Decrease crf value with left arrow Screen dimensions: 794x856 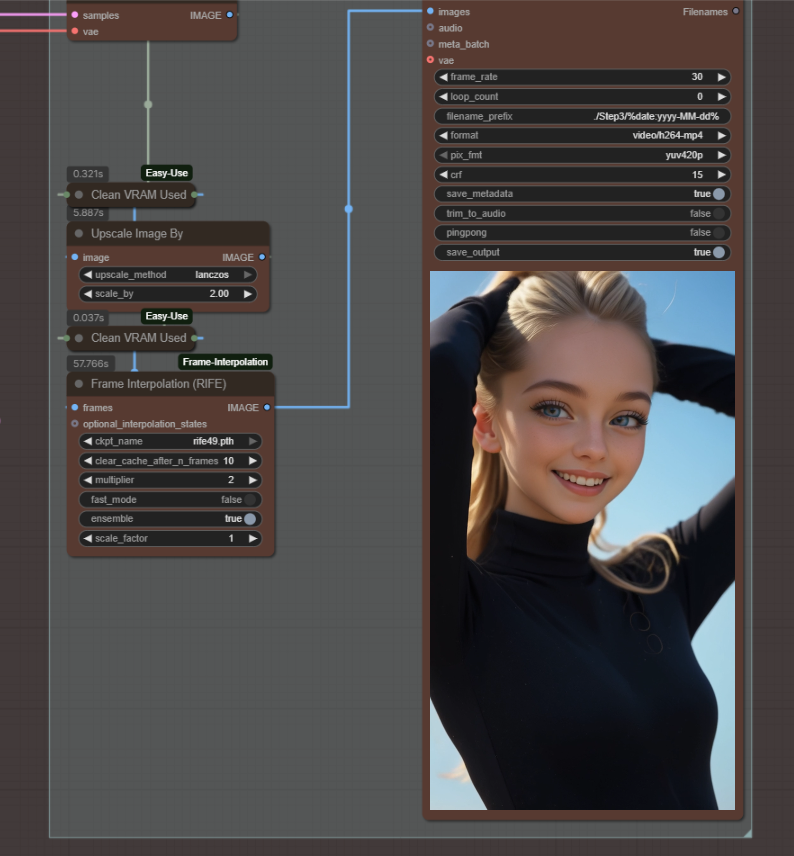(443, 175)
